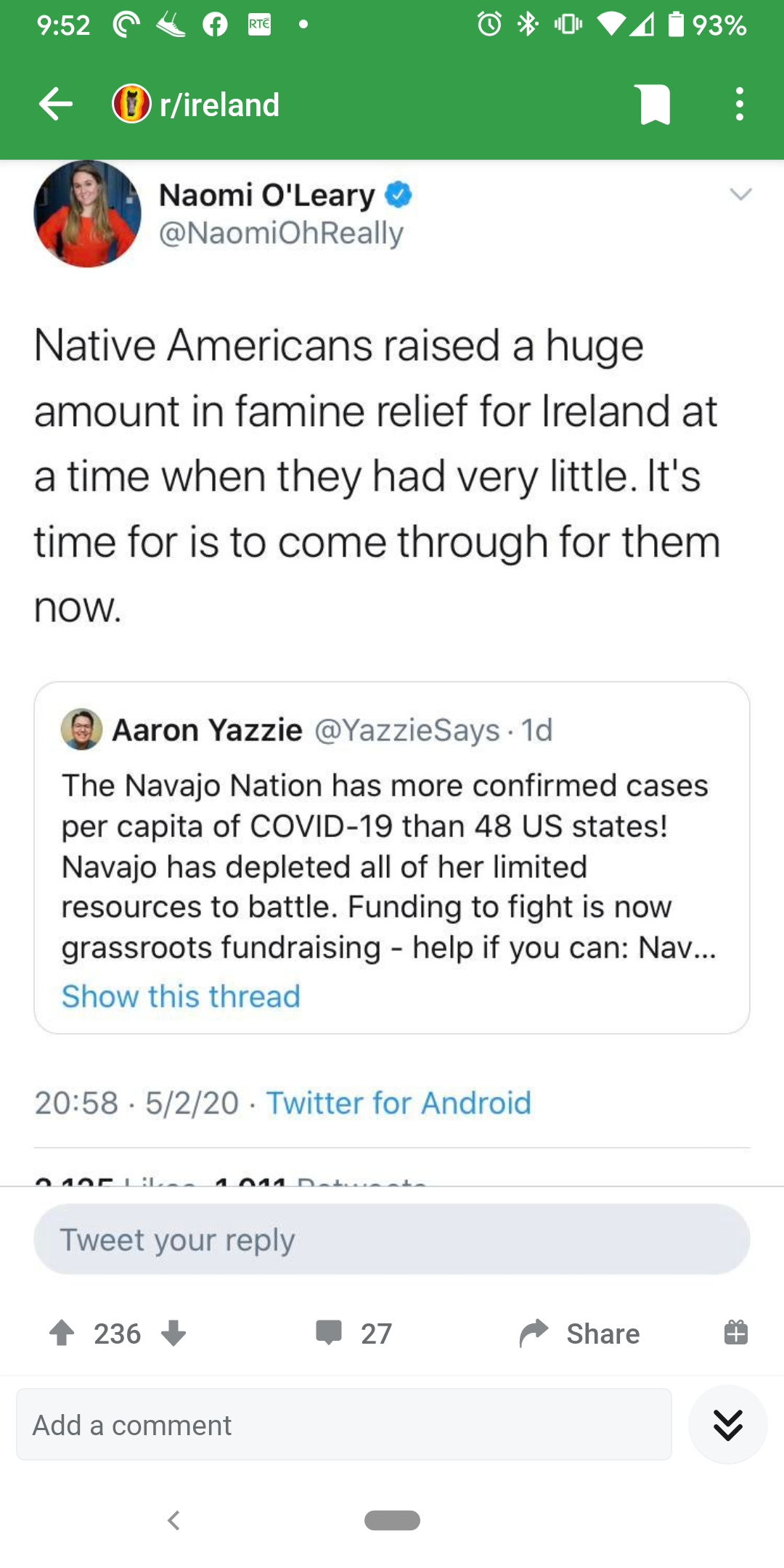Expand tweet options chevron

click(x=740, y=195)
